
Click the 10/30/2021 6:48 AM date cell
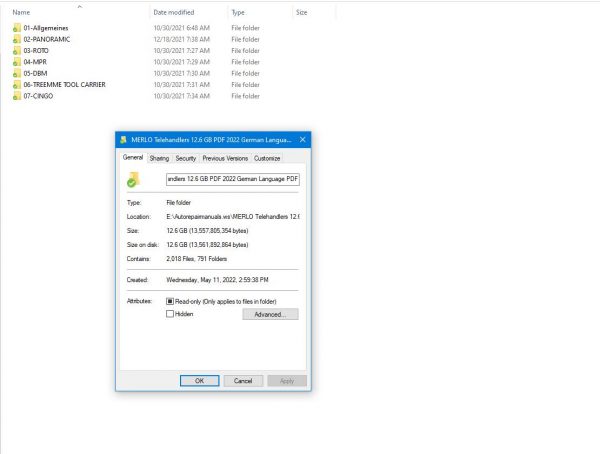click(181, 28)
